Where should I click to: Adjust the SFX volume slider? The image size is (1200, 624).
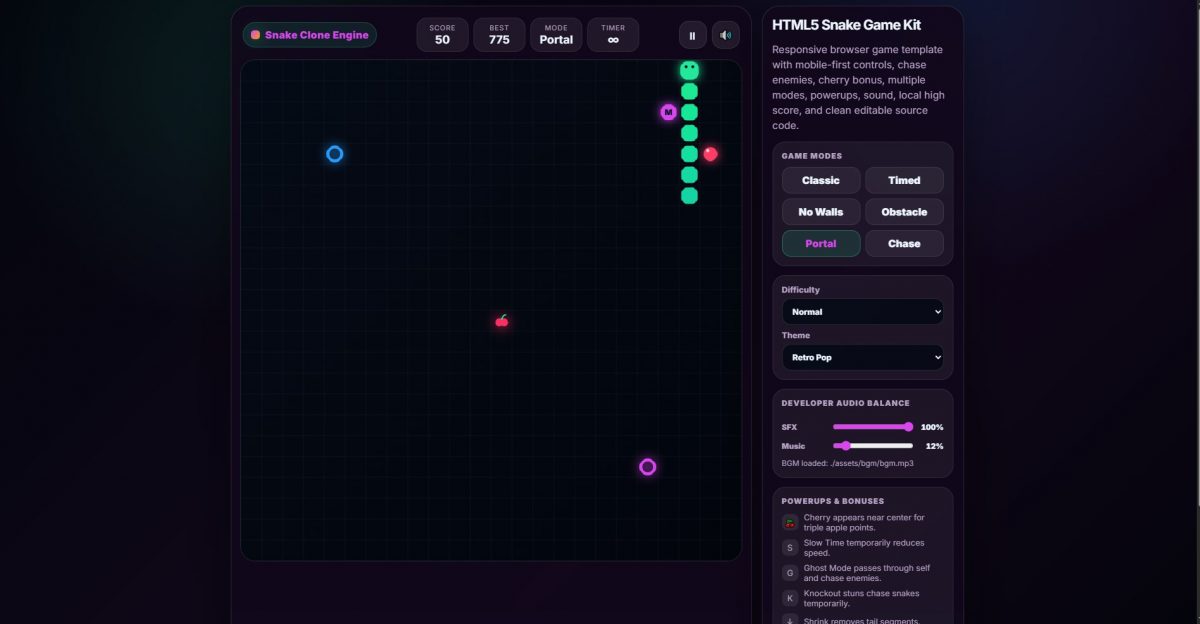873,427
